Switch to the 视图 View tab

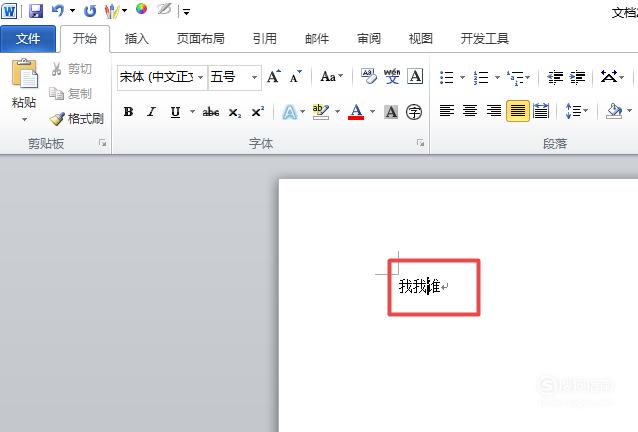(420, 39)
